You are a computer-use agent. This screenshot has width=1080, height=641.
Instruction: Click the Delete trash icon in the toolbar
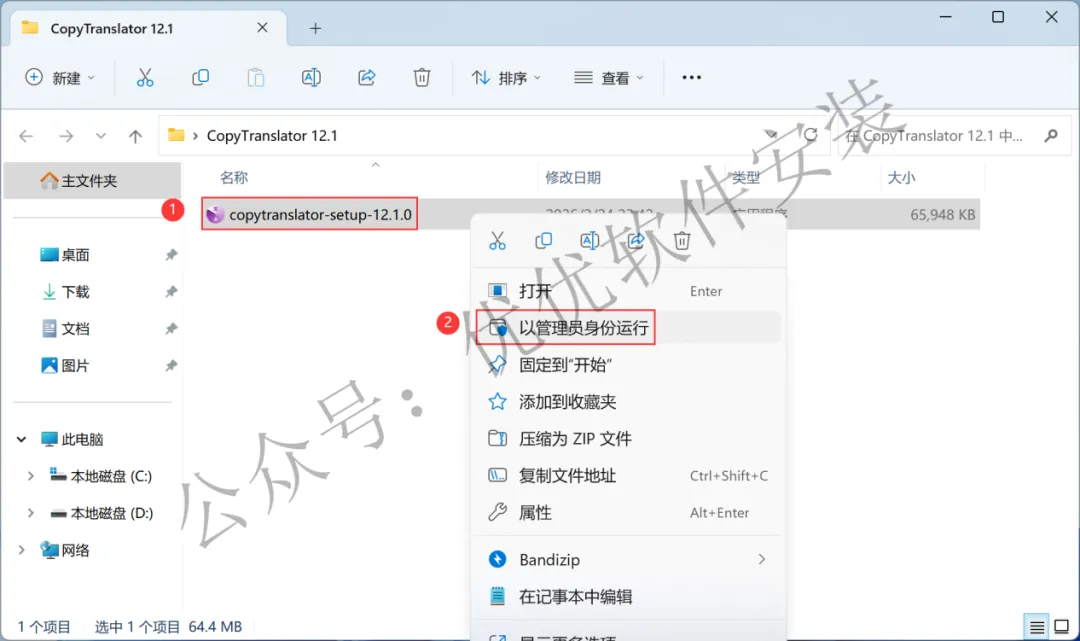pyautogui.click(x=422, y=78)
